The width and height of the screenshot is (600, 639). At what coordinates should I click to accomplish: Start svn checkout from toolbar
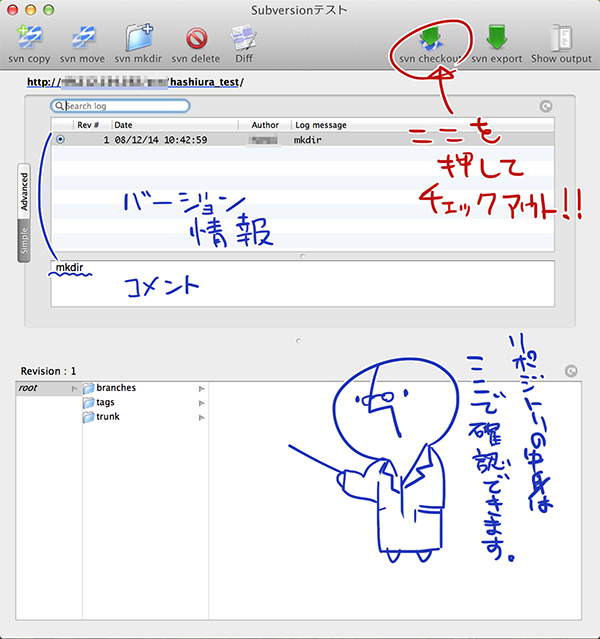[431, 38]
